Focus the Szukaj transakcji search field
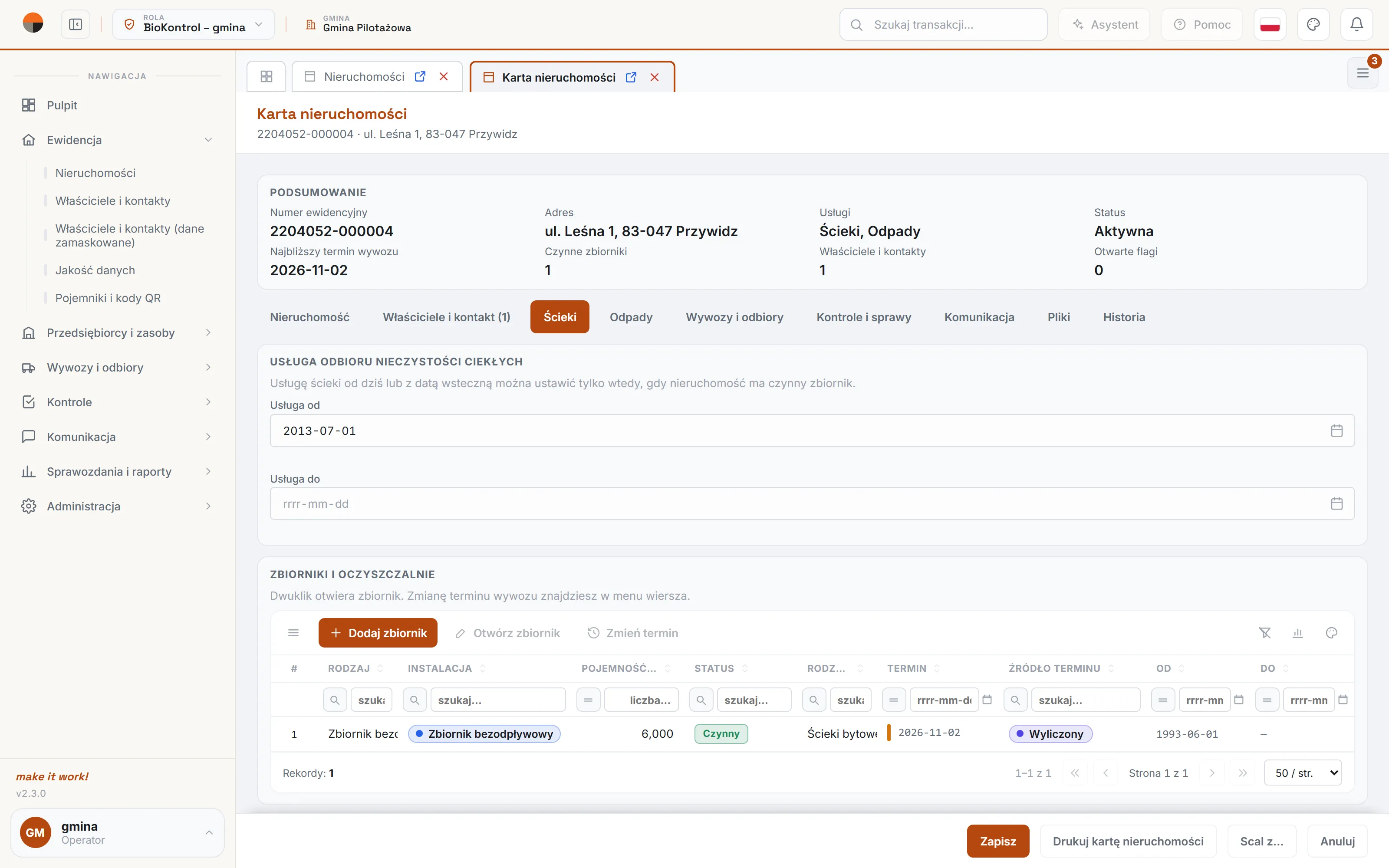Screen dimensions: 1389x868 [x=943, y=24]
